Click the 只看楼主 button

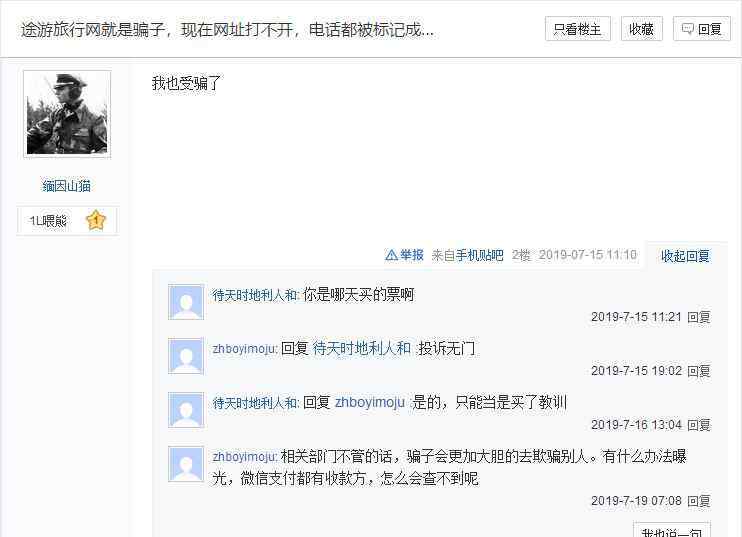(x=578, y=29)
